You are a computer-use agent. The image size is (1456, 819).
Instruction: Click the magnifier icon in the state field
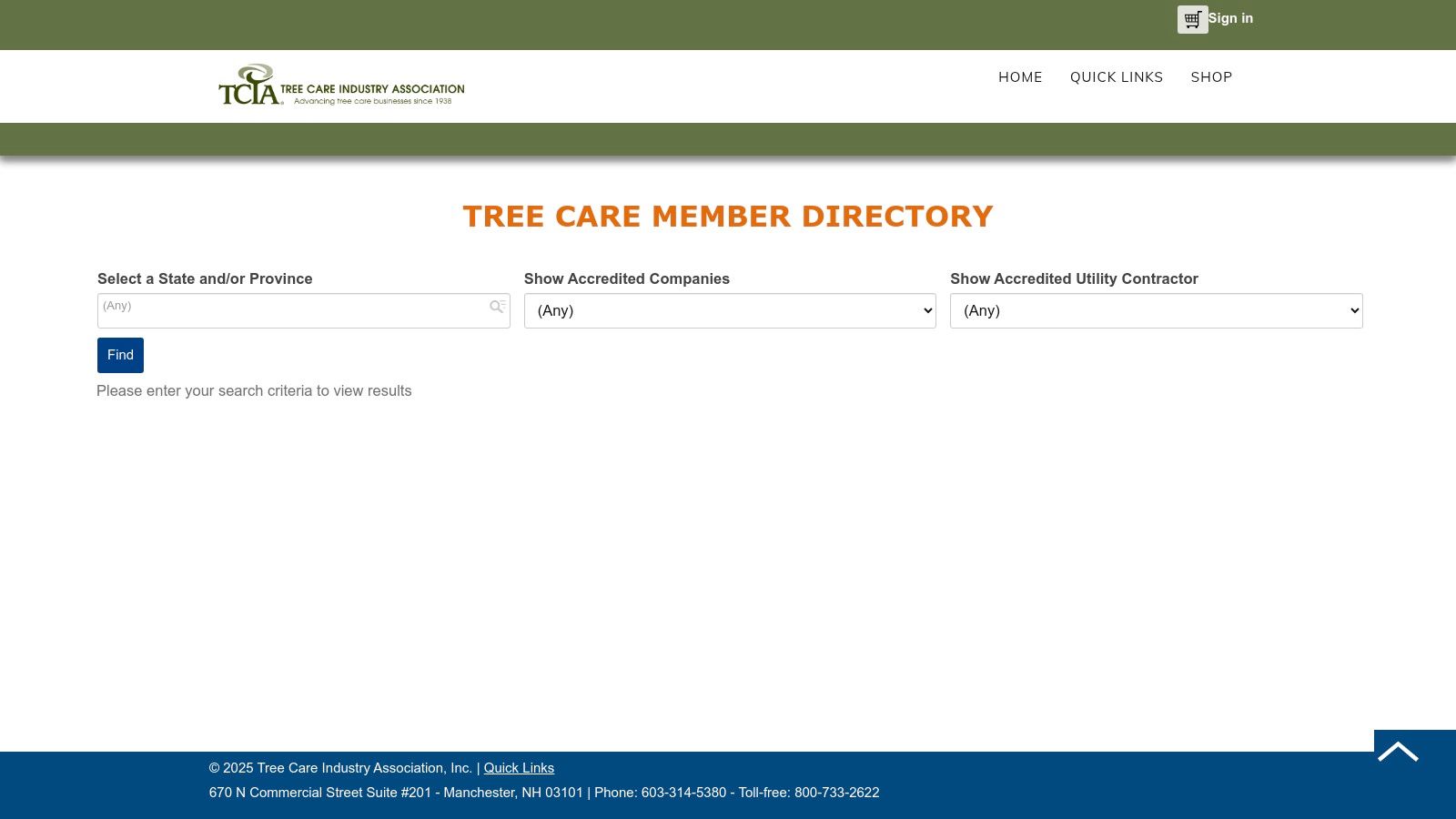[x=497, y=307]
